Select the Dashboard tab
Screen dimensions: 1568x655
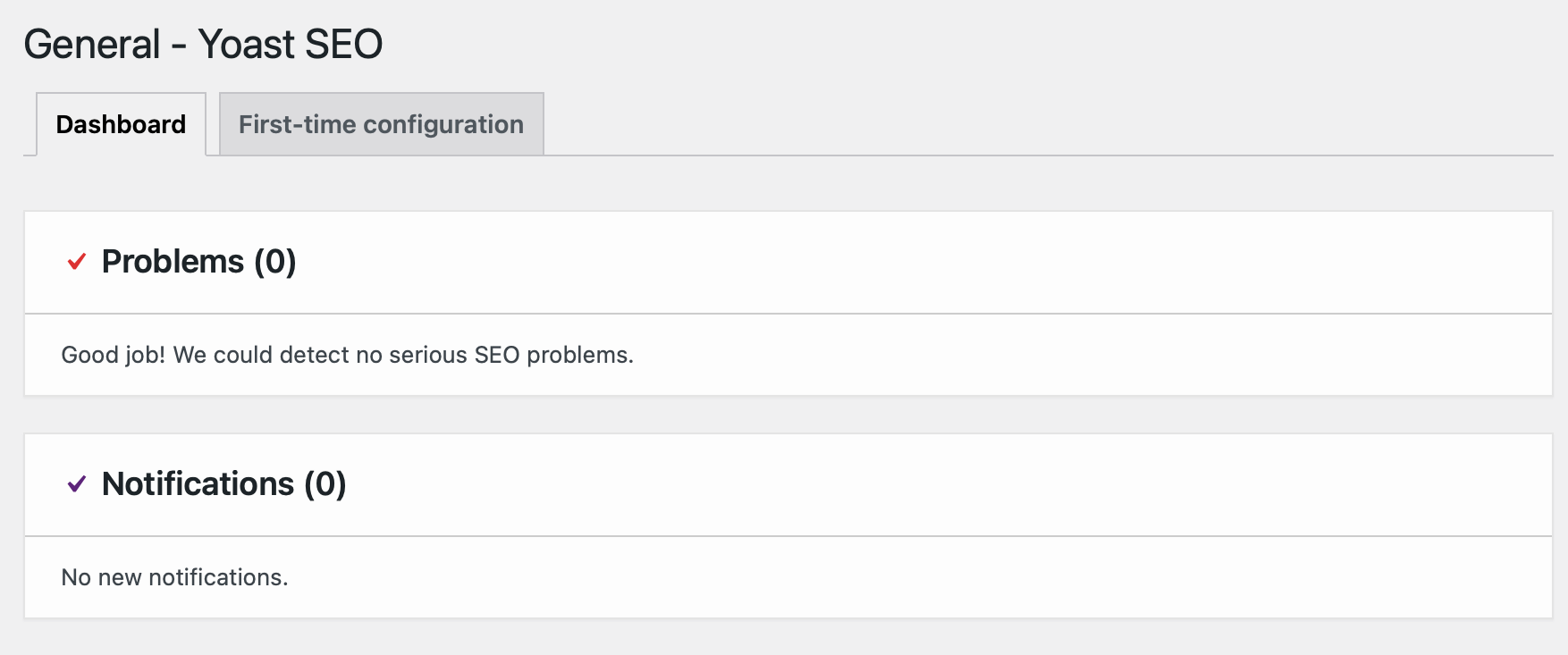(x=121, y=124)
